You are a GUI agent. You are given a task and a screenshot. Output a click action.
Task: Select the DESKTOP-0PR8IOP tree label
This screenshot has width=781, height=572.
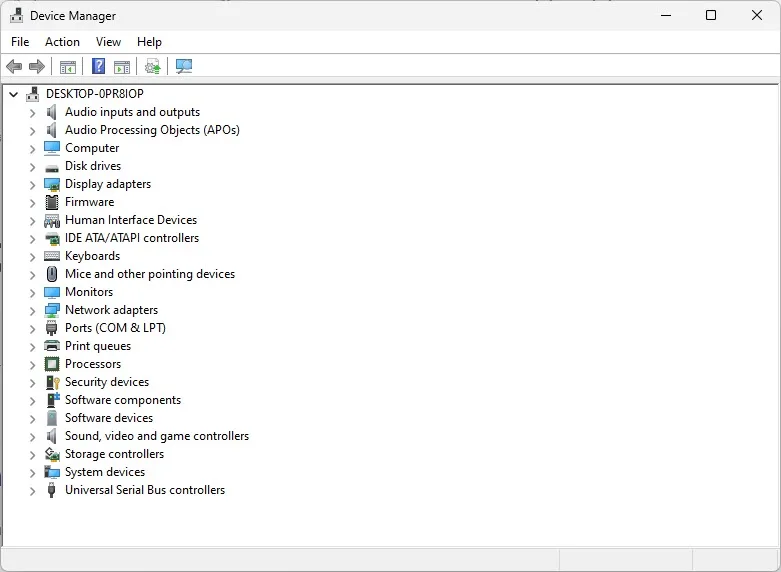pos(95,94)
